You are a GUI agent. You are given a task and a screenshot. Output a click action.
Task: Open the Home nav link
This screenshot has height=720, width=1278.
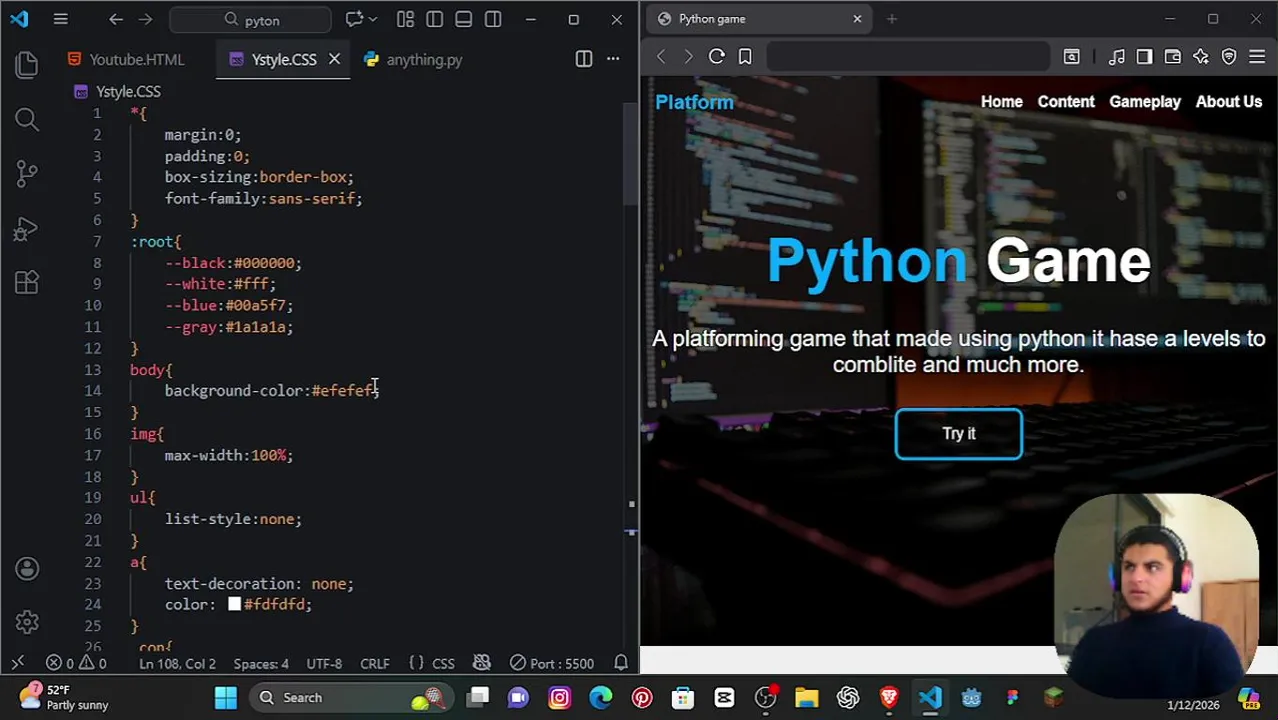point(1002,102)
